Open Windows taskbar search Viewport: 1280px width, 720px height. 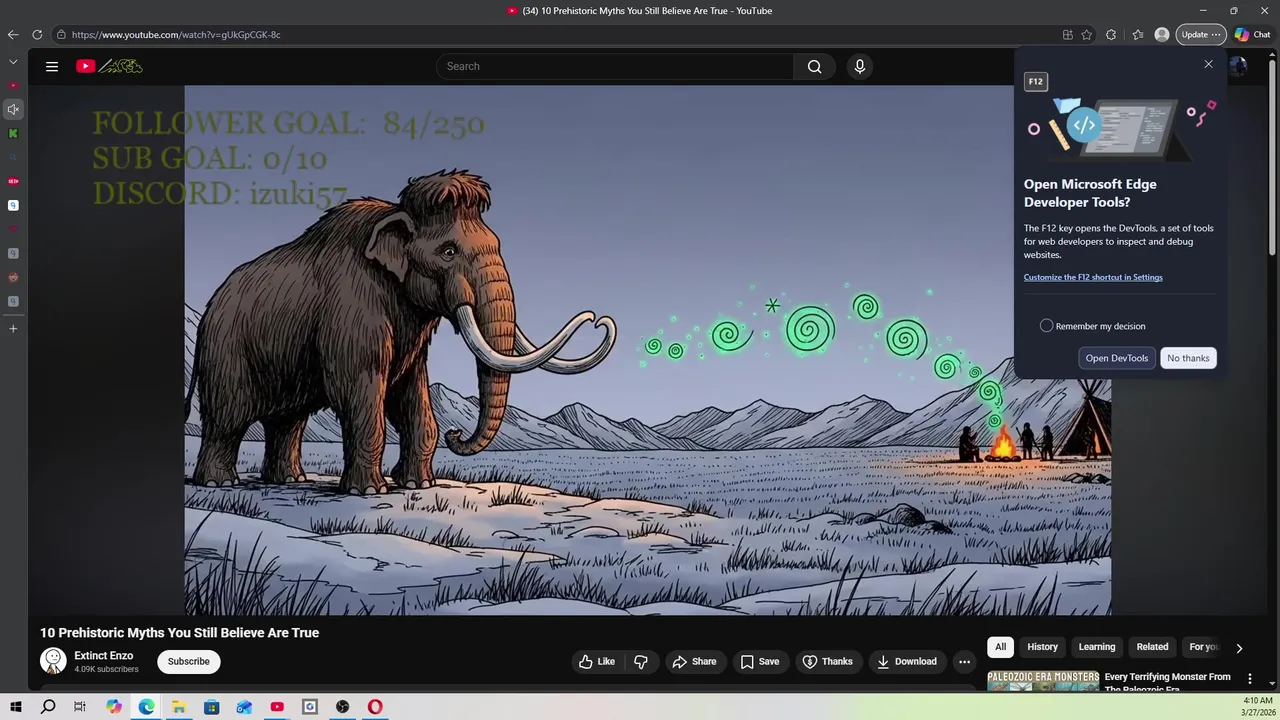48,707
